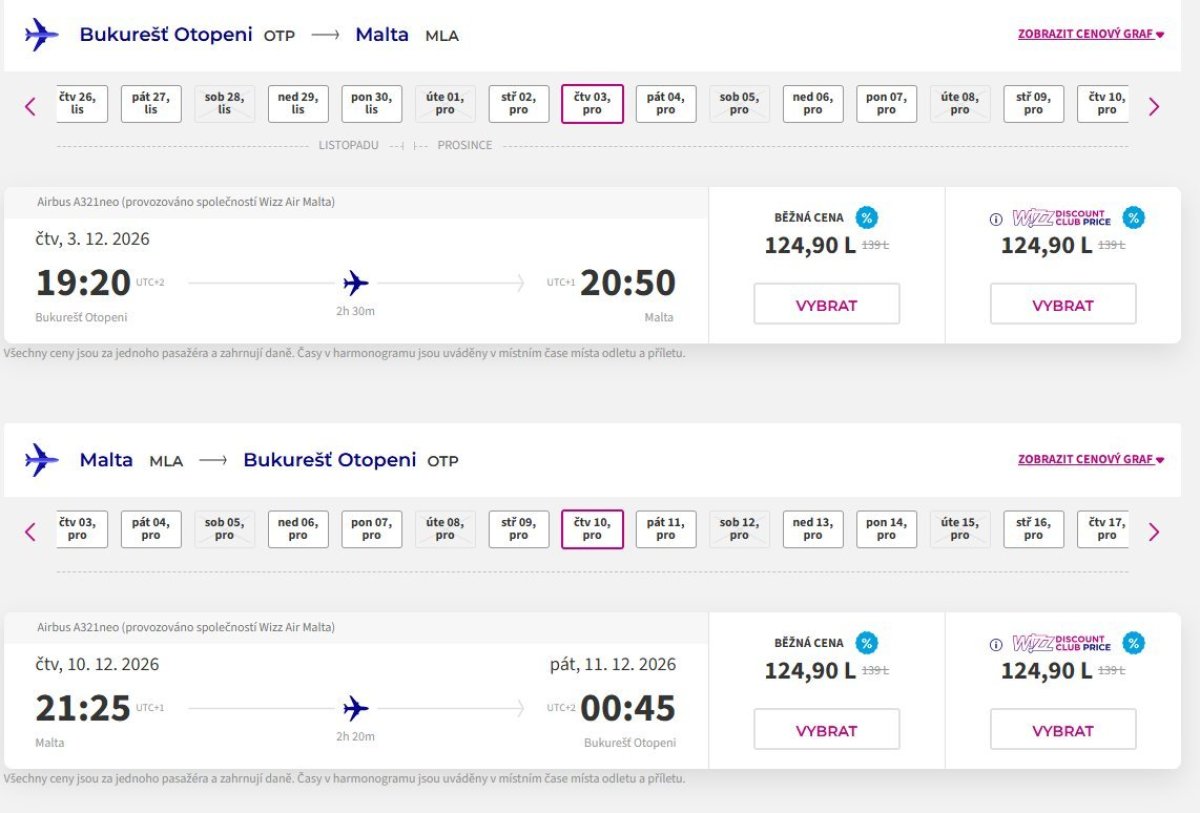Choose return Běžná cena with Vybrat
The image size is (1200, 813).
[x=827, y=730]
